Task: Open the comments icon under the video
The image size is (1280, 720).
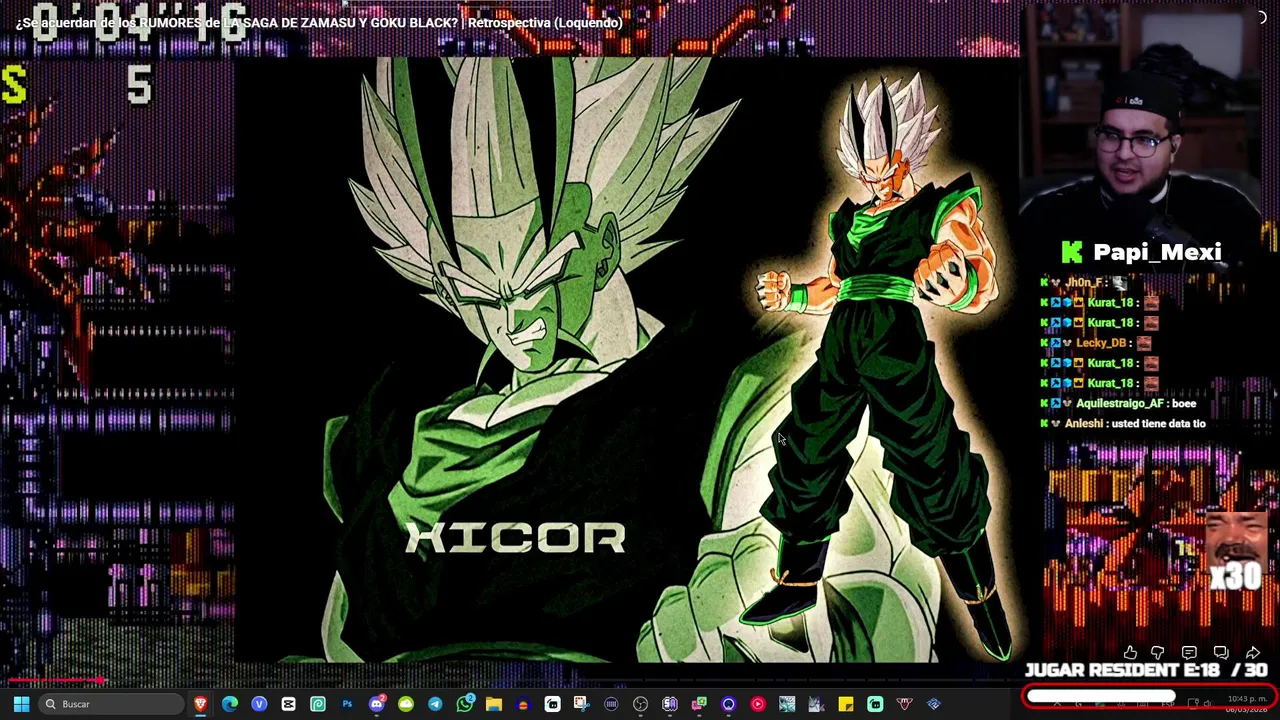Action: pos(1189,653)
